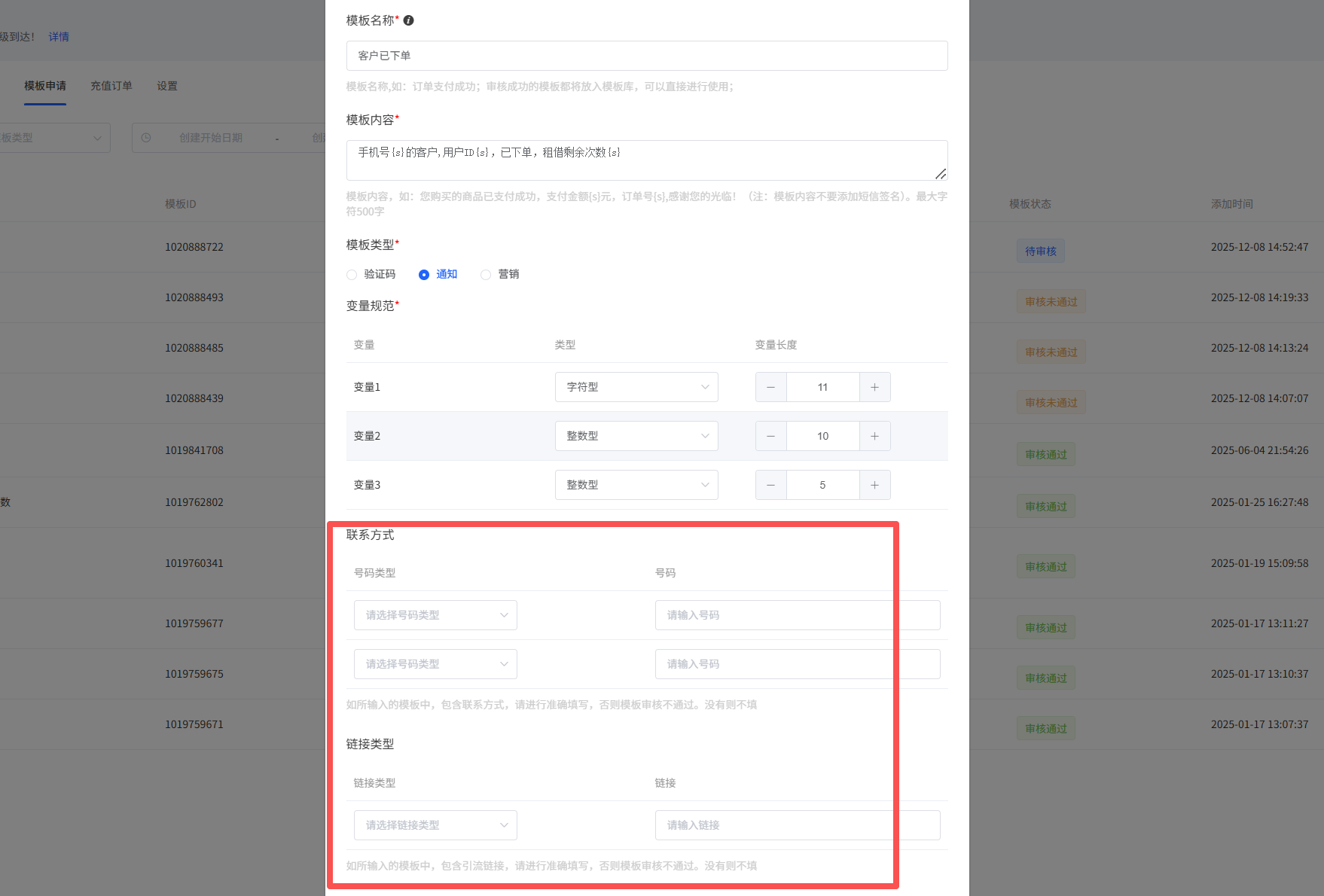
Task: Click the 请输入链接 input field
Action: coord(797,825)
